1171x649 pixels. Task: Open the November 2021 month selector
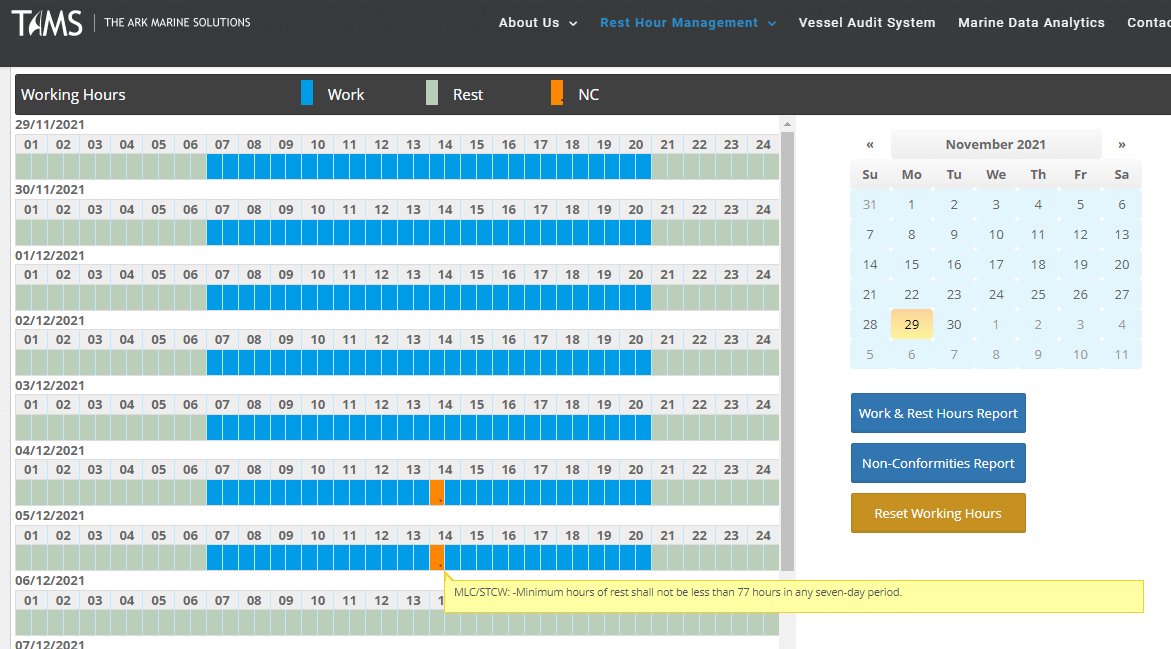coord(995,144)
